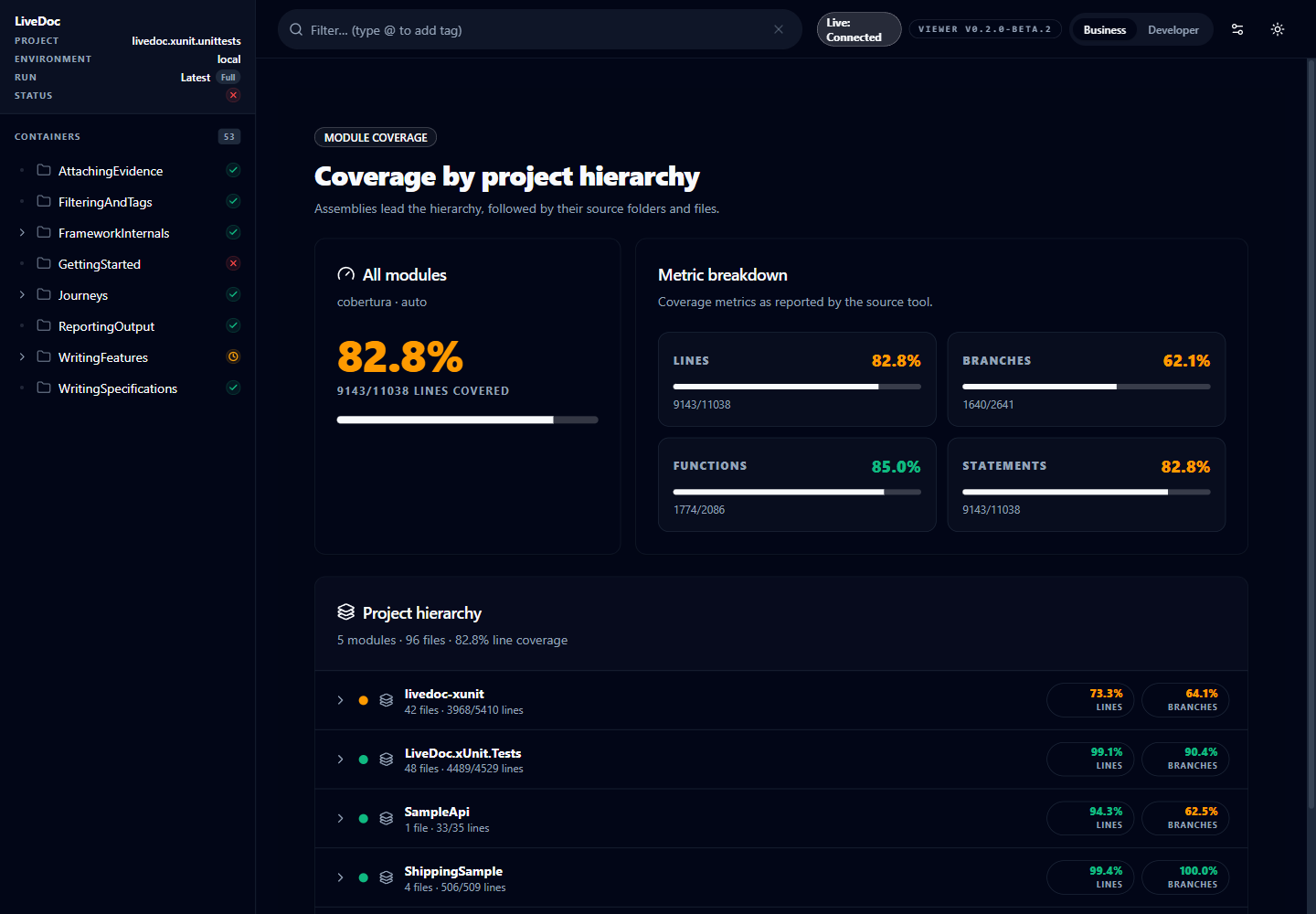Click the layers icon beside Project hierarchy
1316x914 pixels.
coord(345,611)
